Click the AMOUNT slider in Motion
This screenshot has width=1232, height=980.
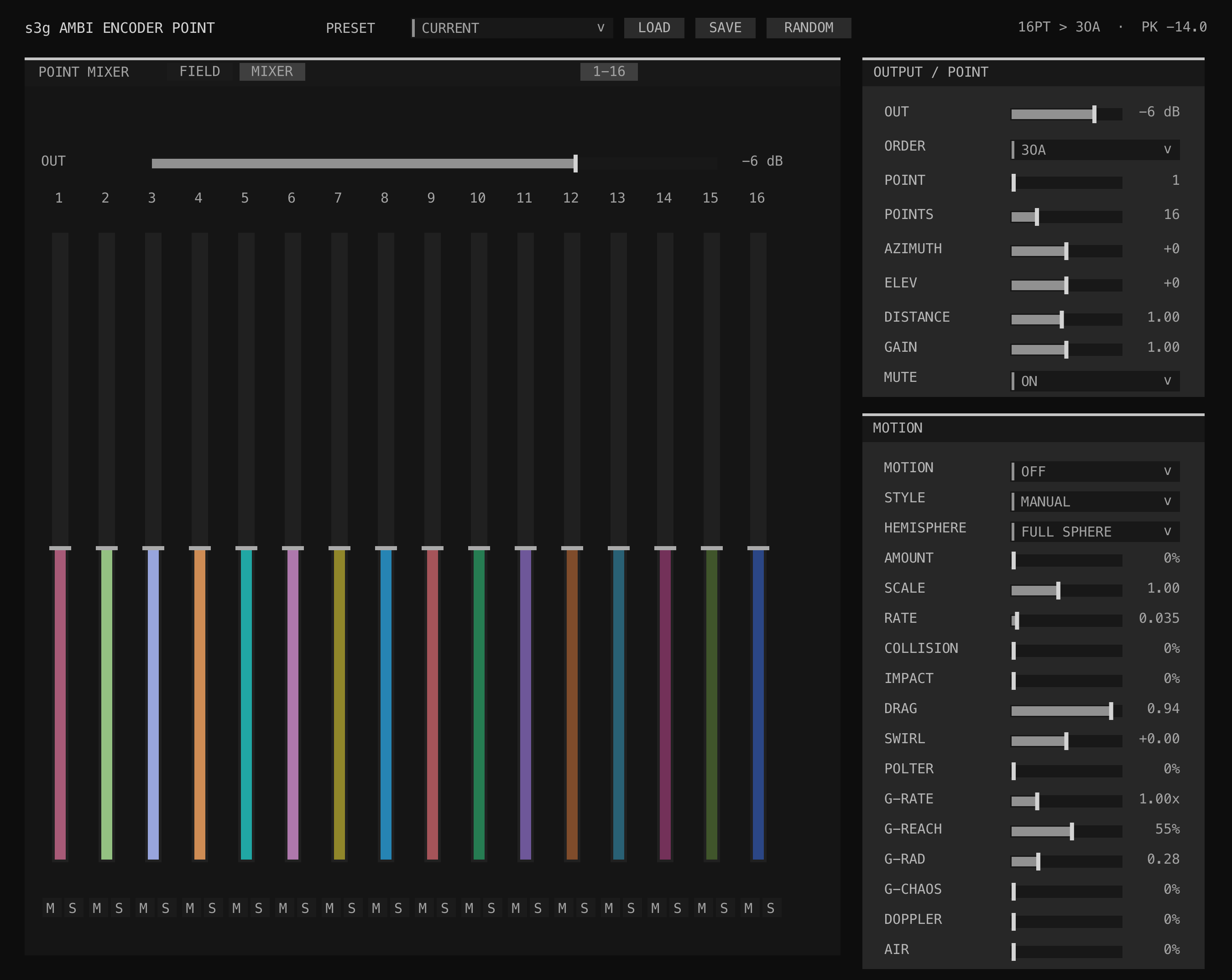click(1066, 561)
